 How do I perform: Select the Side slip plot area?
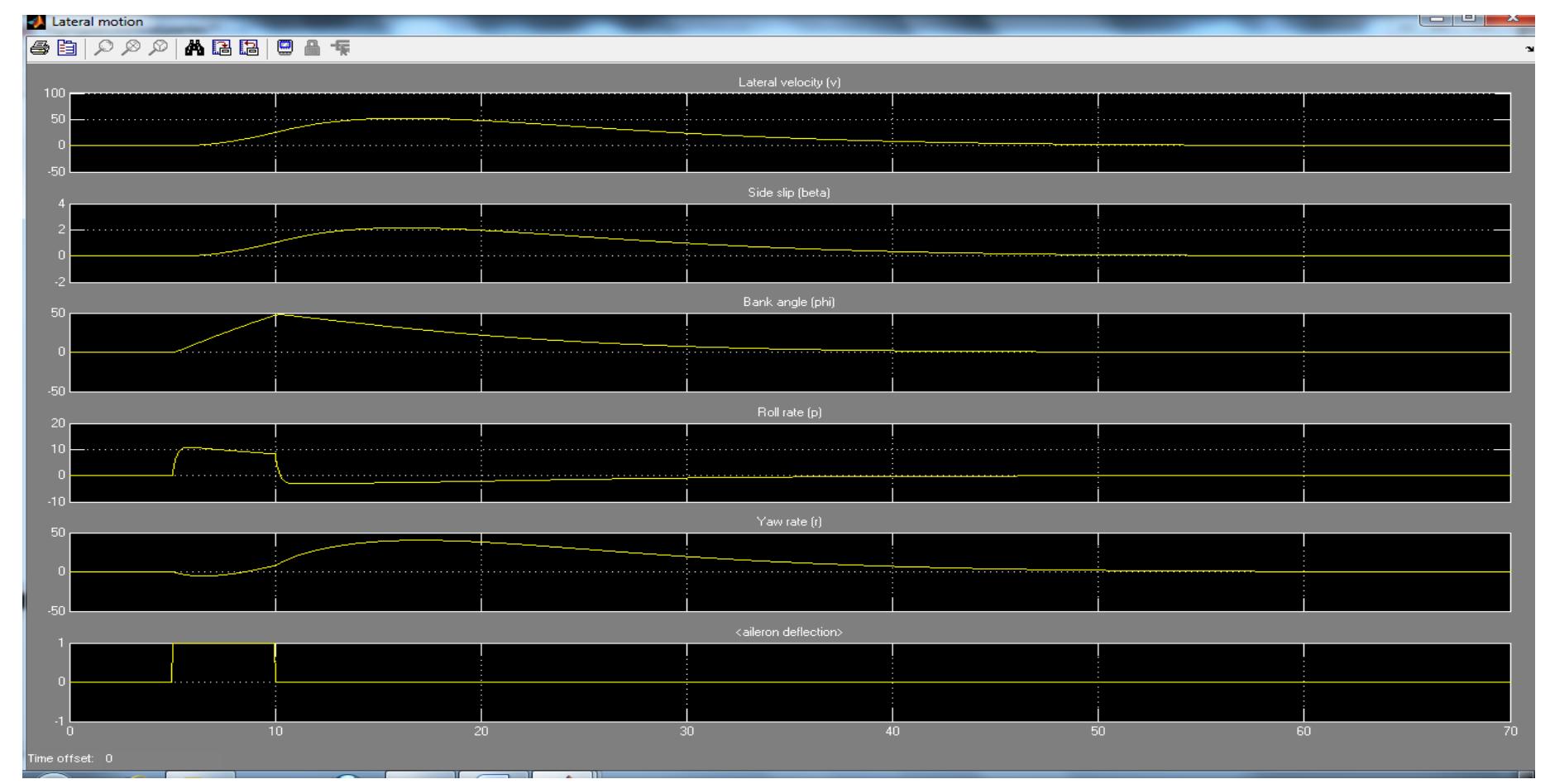[x=790, y=243]
